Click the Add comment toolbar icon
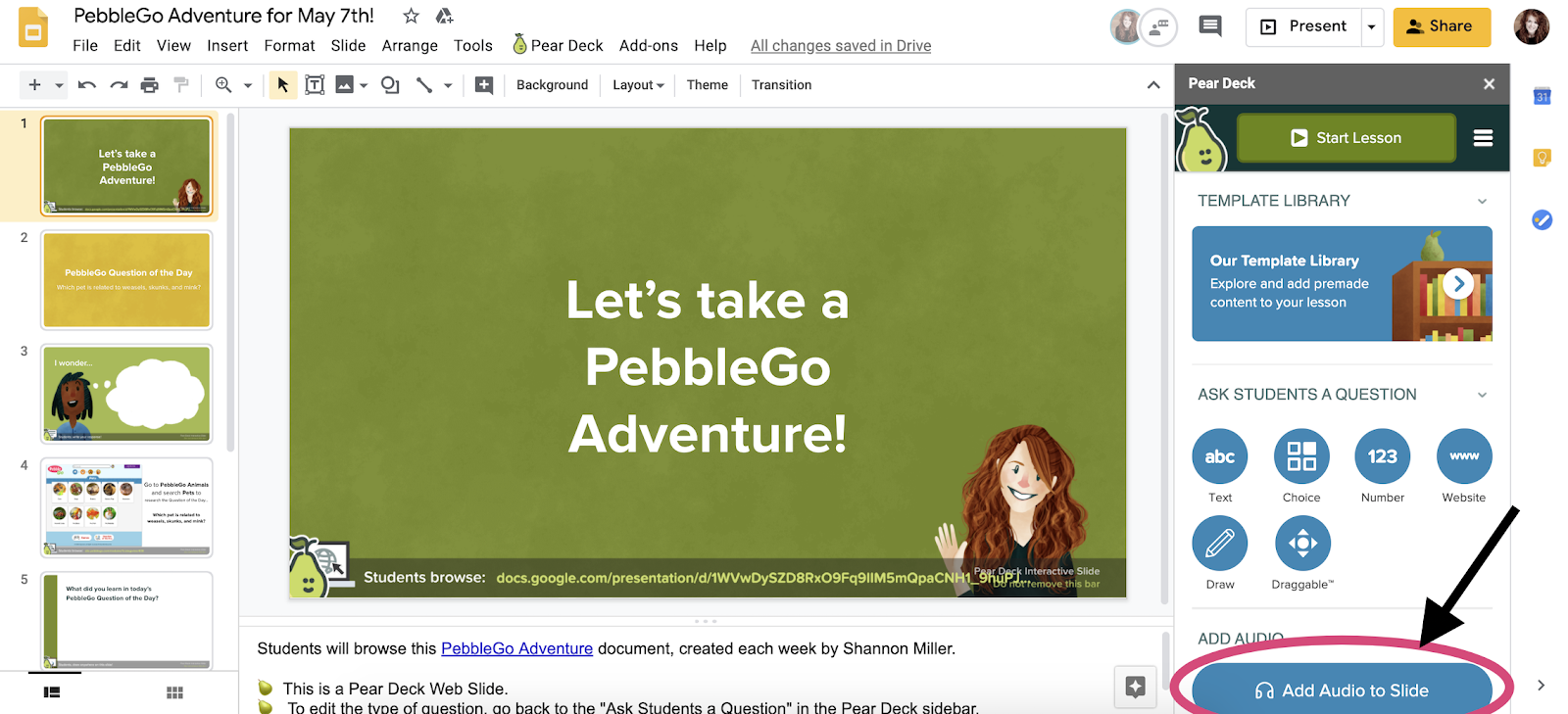This screenshot has height=714, width=1568. pyautogui.click(x=484, y=85)
